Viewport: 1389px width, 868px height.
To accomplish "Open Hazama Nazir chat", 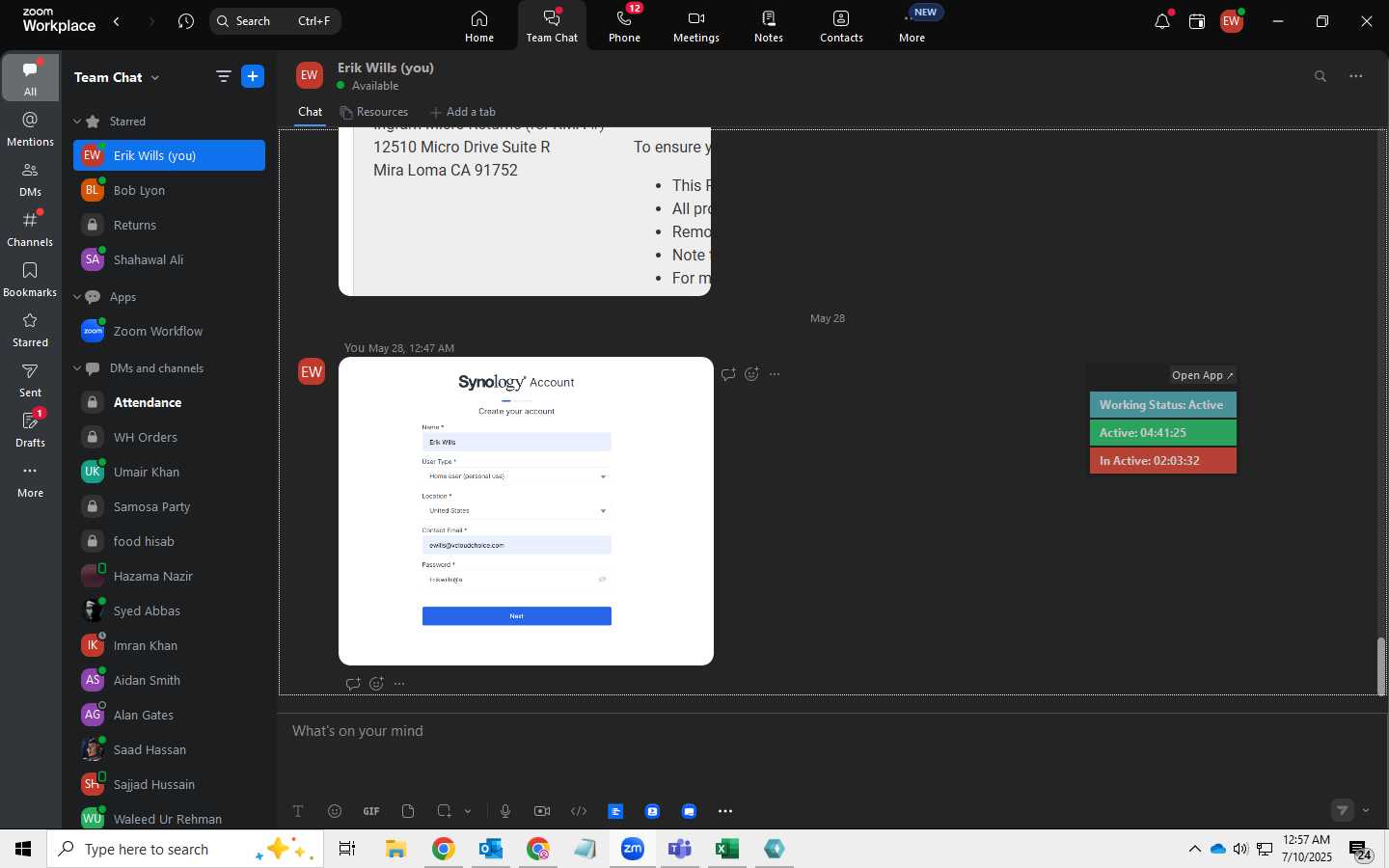I will click(x=169, y=576).
